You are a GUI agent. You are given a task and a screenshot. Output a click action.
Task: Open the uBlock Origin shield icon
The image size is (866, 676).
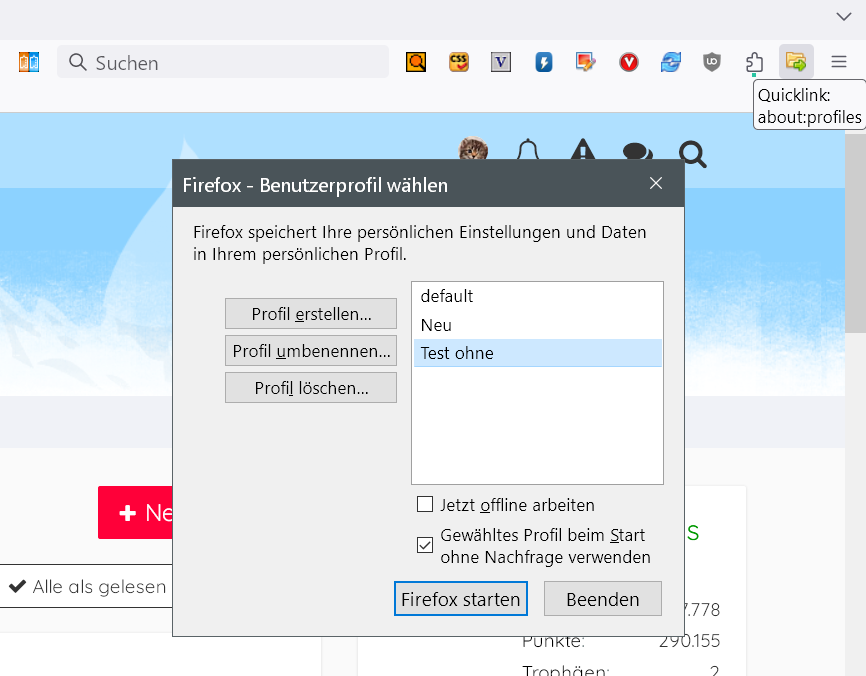(712, 62)
